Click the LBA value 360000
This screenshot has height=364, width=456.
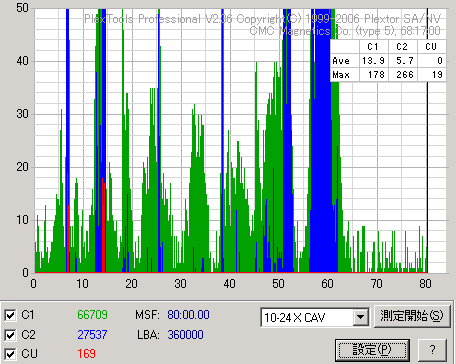(185, 334)
